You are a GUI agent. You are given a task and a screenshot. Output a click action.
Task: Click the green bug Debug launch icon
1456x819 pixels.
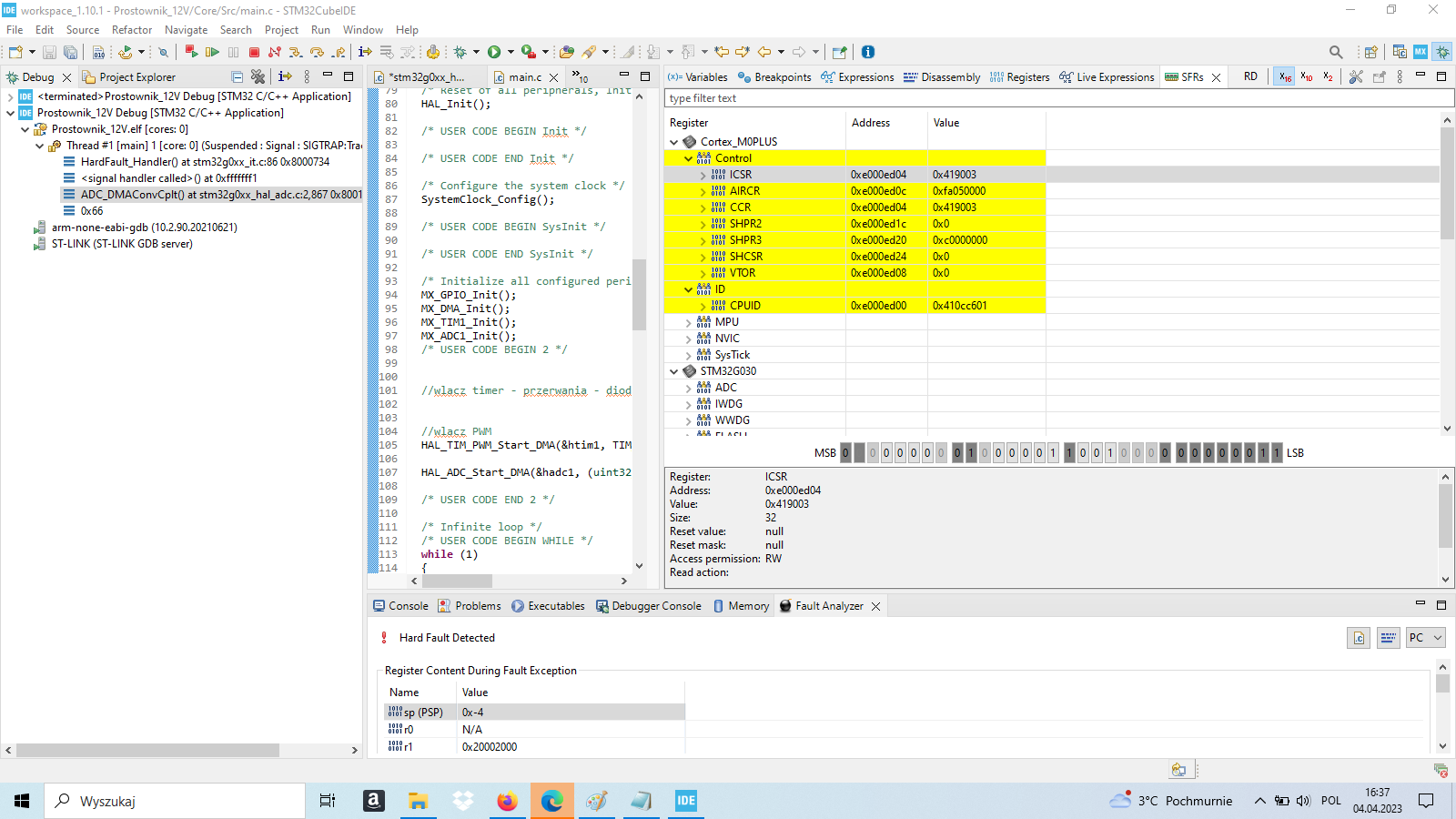click(x=460, y=52)
